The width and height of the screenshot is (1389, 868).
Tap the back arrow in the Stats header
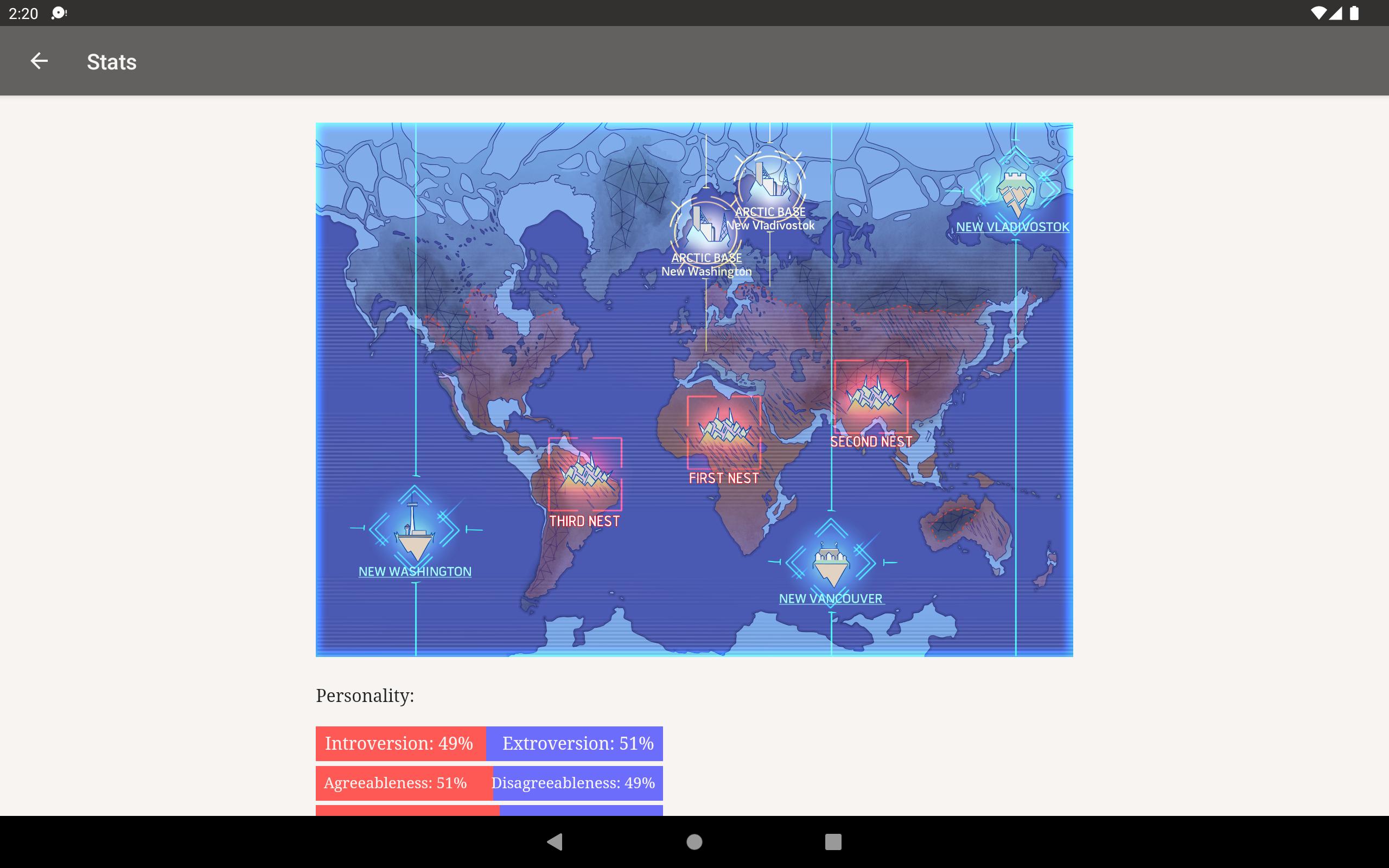39,61
